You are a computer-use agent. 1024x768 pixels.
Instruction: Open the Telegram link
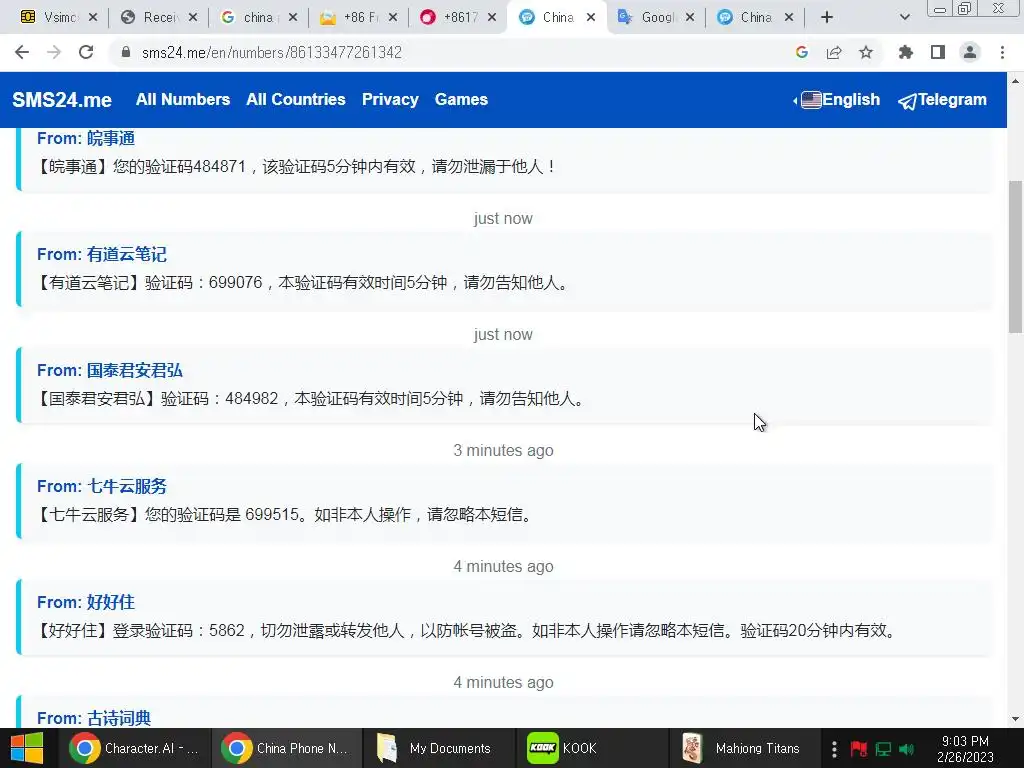[942, 100]
